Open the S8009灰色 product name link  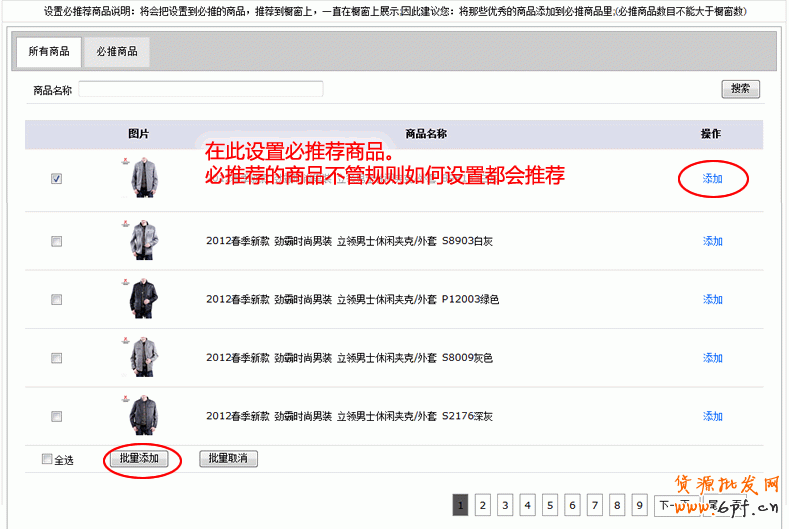pyautogui.click(x=349, y=358)
